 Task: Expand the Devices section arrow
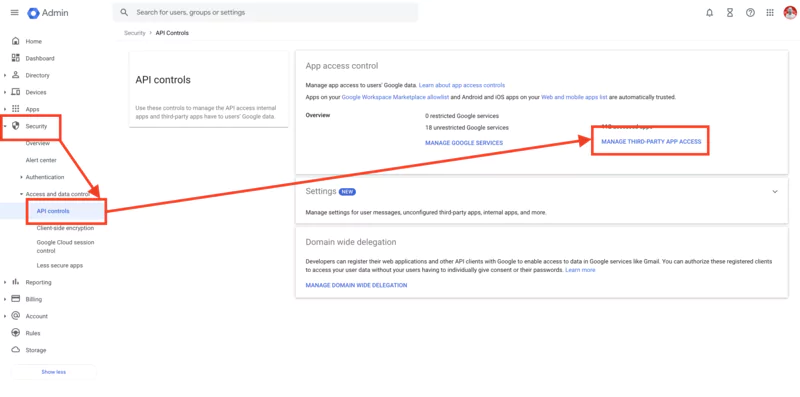click(x=5, y=92)
